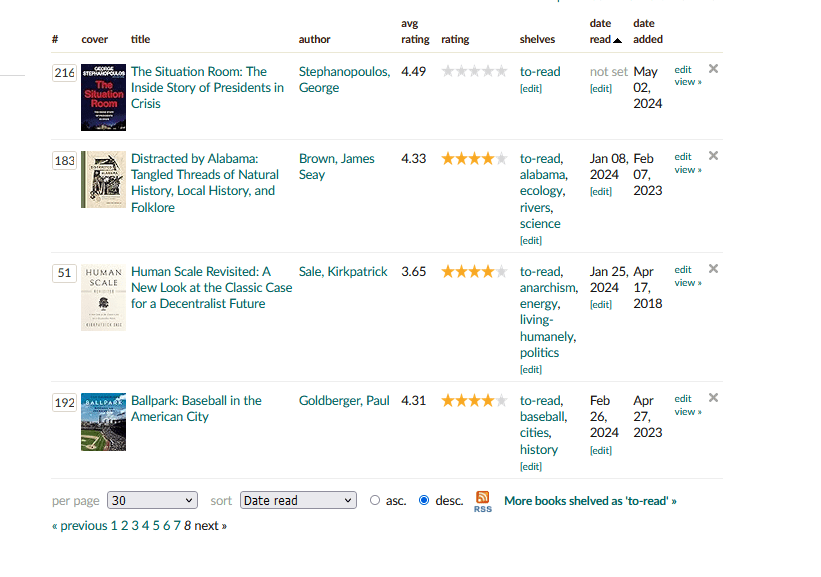Image resolution: width=821 pixels, height=577 pixels.
Task: Rate The Situation Room five stars
Action: [x=500, y=72]
